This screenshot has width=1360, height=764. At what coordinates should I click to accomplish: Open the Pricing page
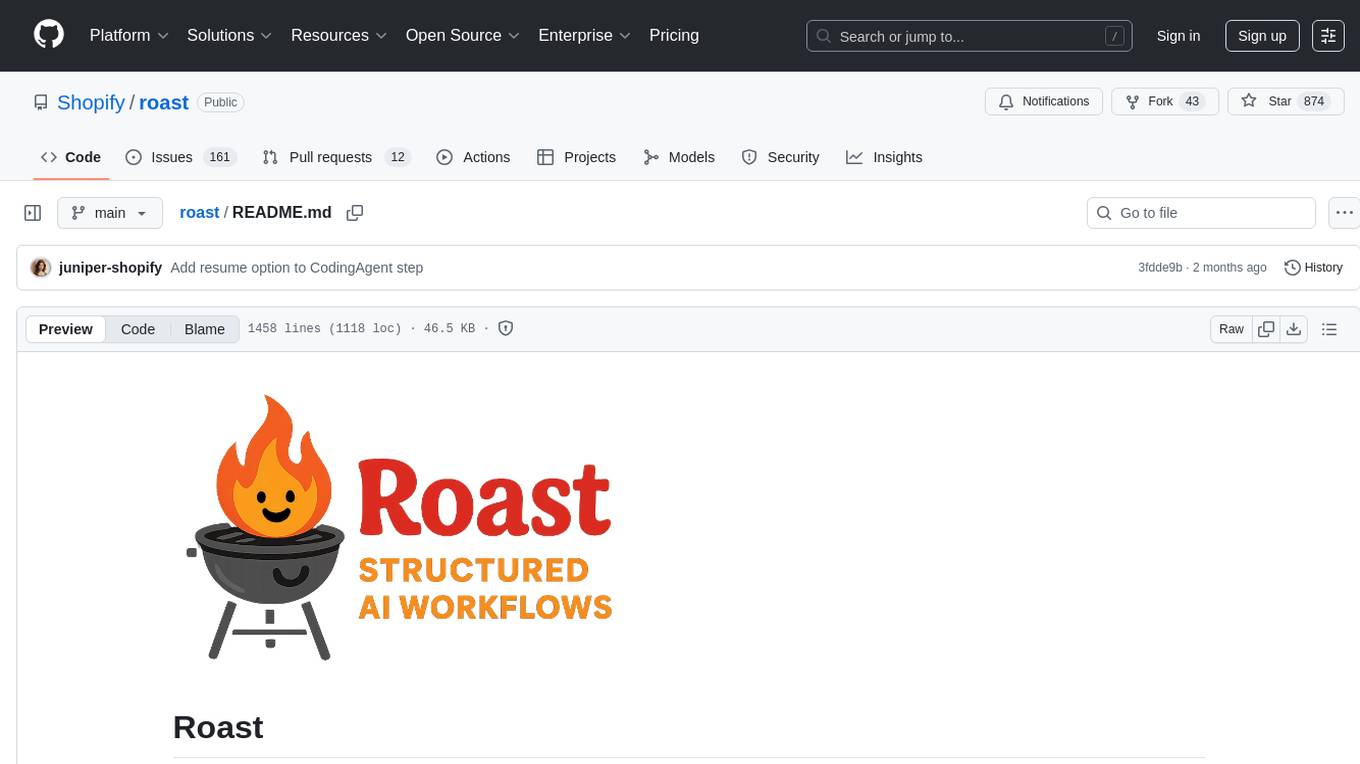pos(674,35)
